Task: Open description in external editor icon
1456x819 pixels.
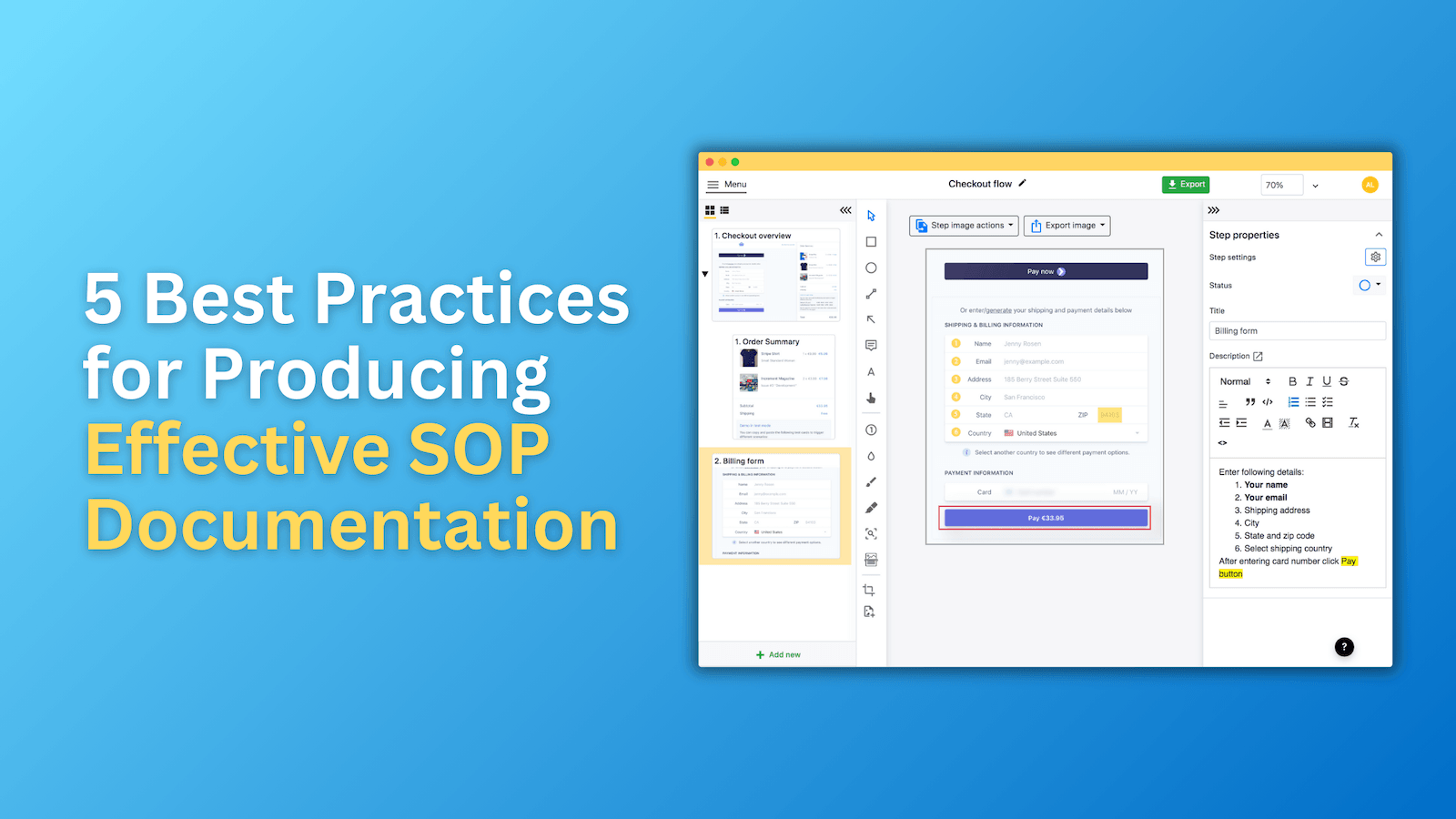Action: pyautogui.click(x=1258, y=356)
